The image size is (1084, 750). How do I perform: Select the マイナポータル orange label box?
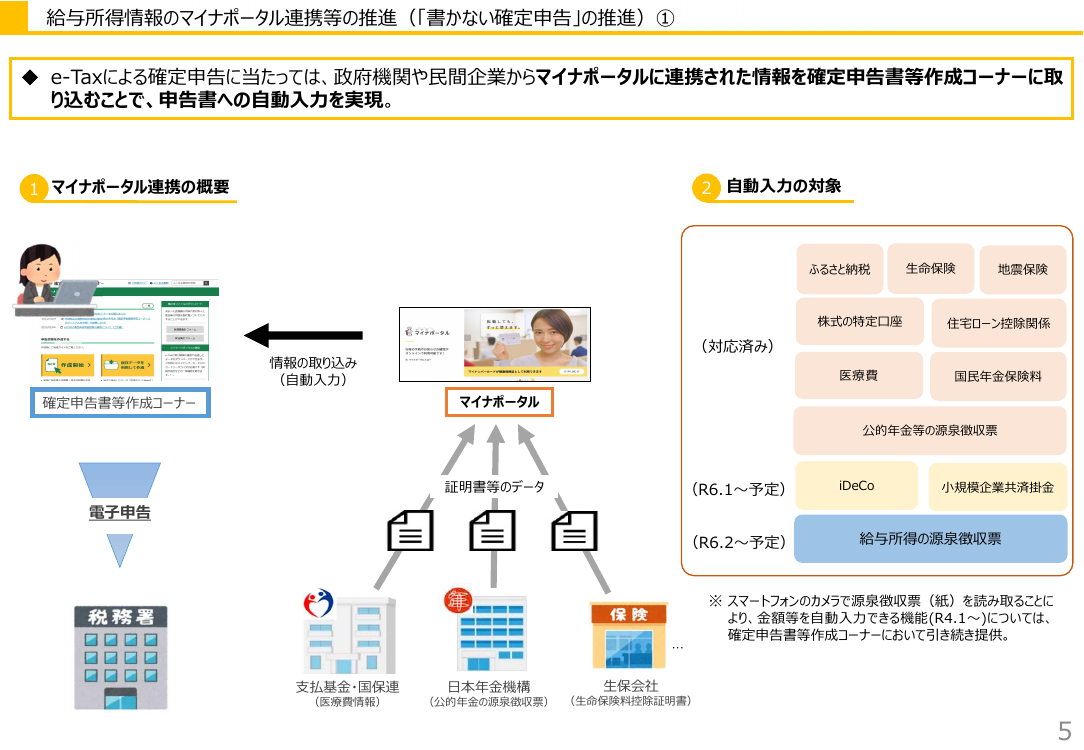click(x=499, y=402)
